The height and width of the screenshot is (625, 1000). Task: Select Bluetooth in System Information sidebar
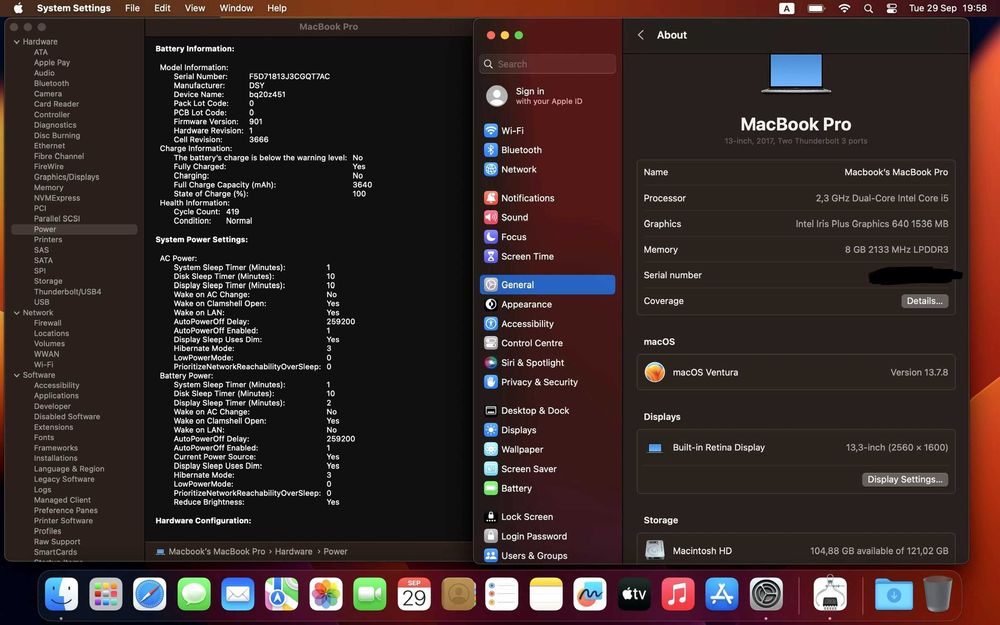click(51, 84)
